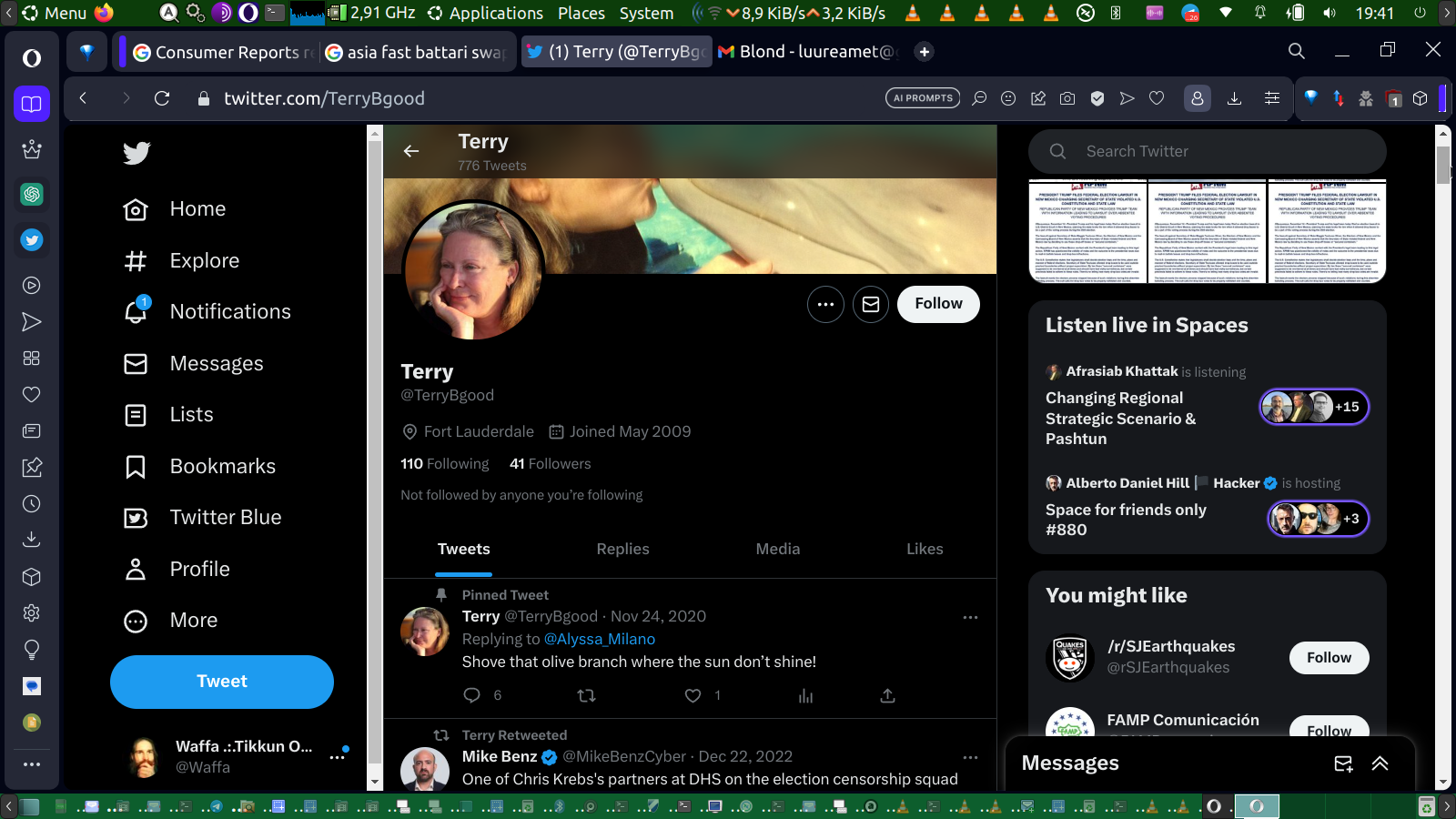1456x819 pixels.
Task: Open Twitter in the Opera sidebar
Action: [32, 240]
